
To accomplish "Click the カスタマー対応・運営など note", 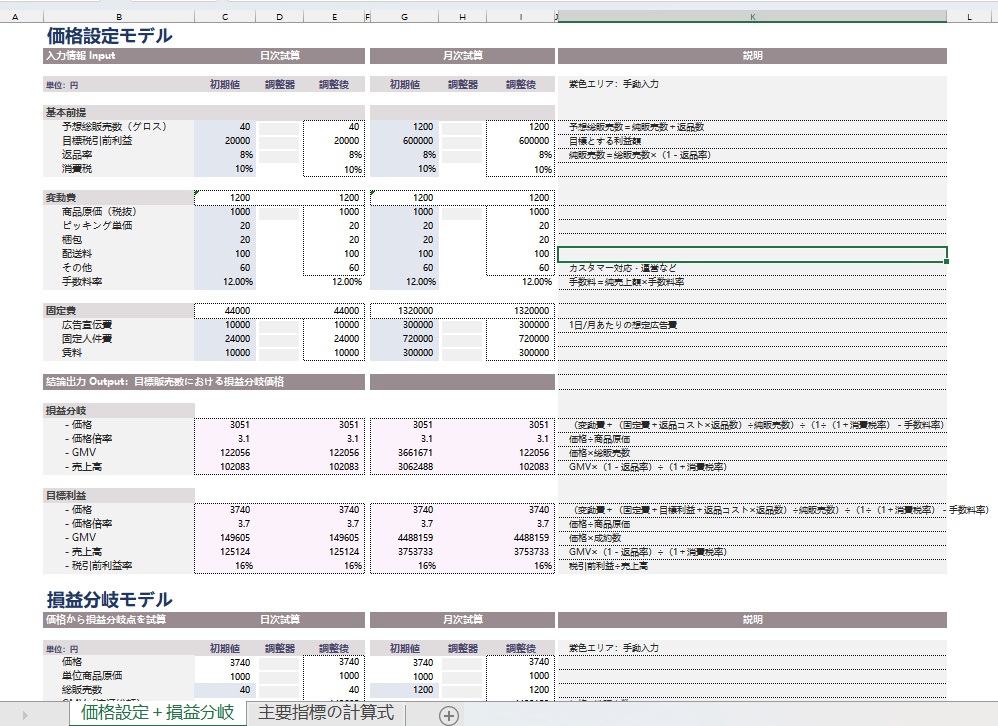I will point(622,268).
